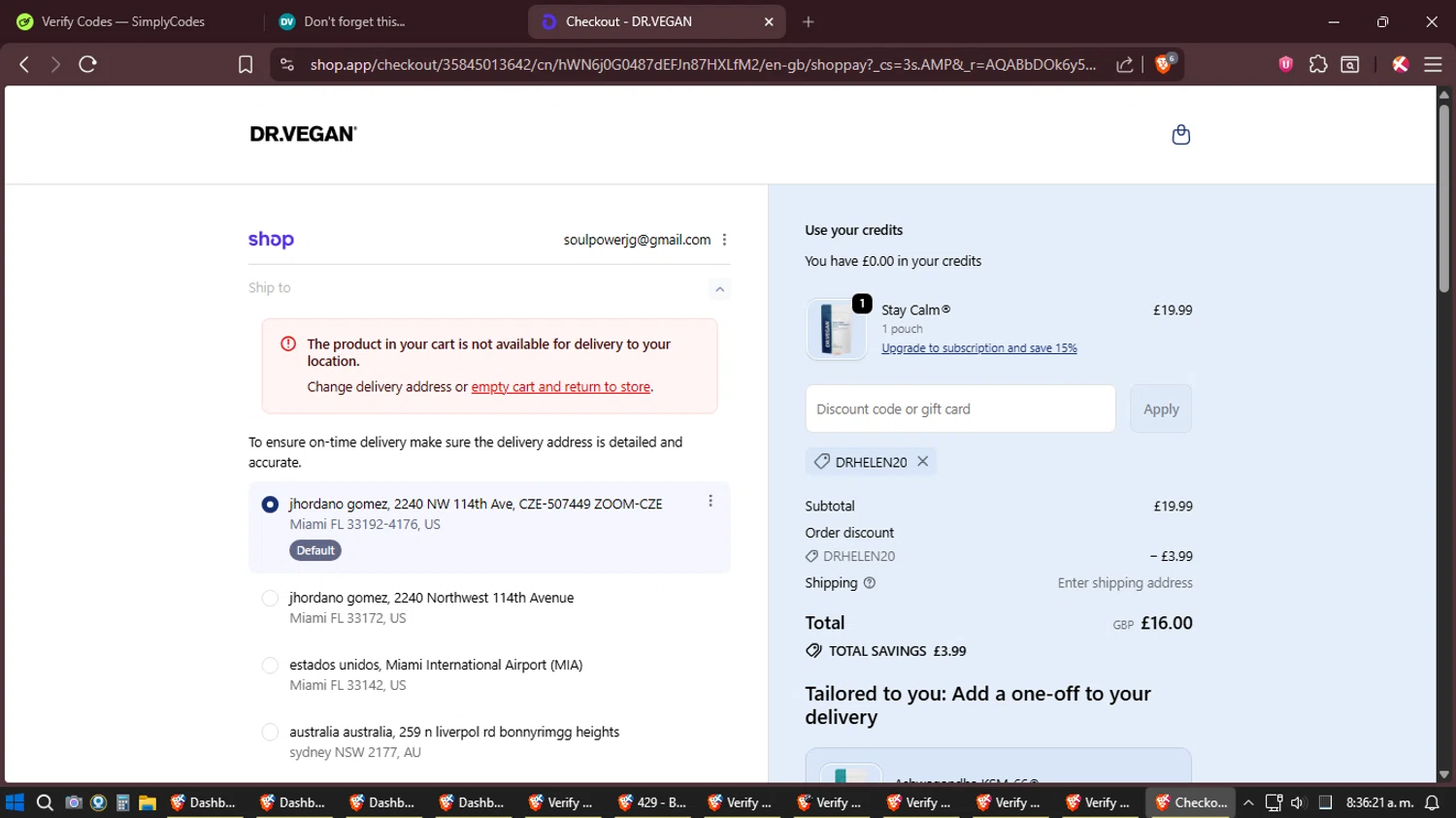Viewport: 1456px width, 818px height.
Task: Open the shopping bag cart icon
Action: 1180,135
